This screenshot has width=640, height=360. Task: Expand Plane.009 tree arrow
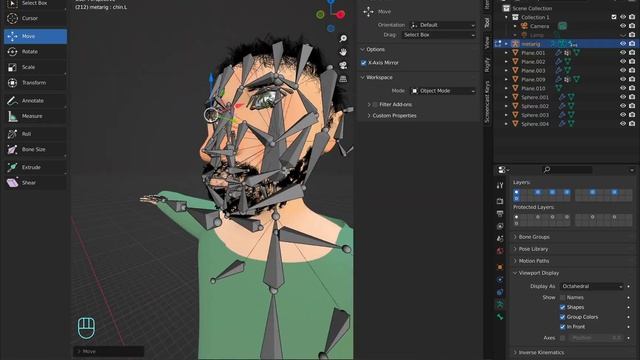506,80
